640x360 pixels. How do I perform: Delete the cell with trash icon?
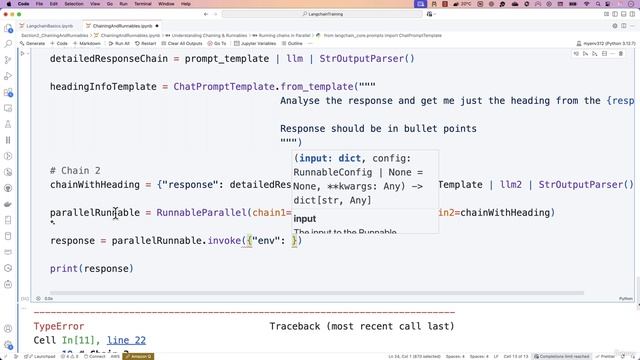621,53
